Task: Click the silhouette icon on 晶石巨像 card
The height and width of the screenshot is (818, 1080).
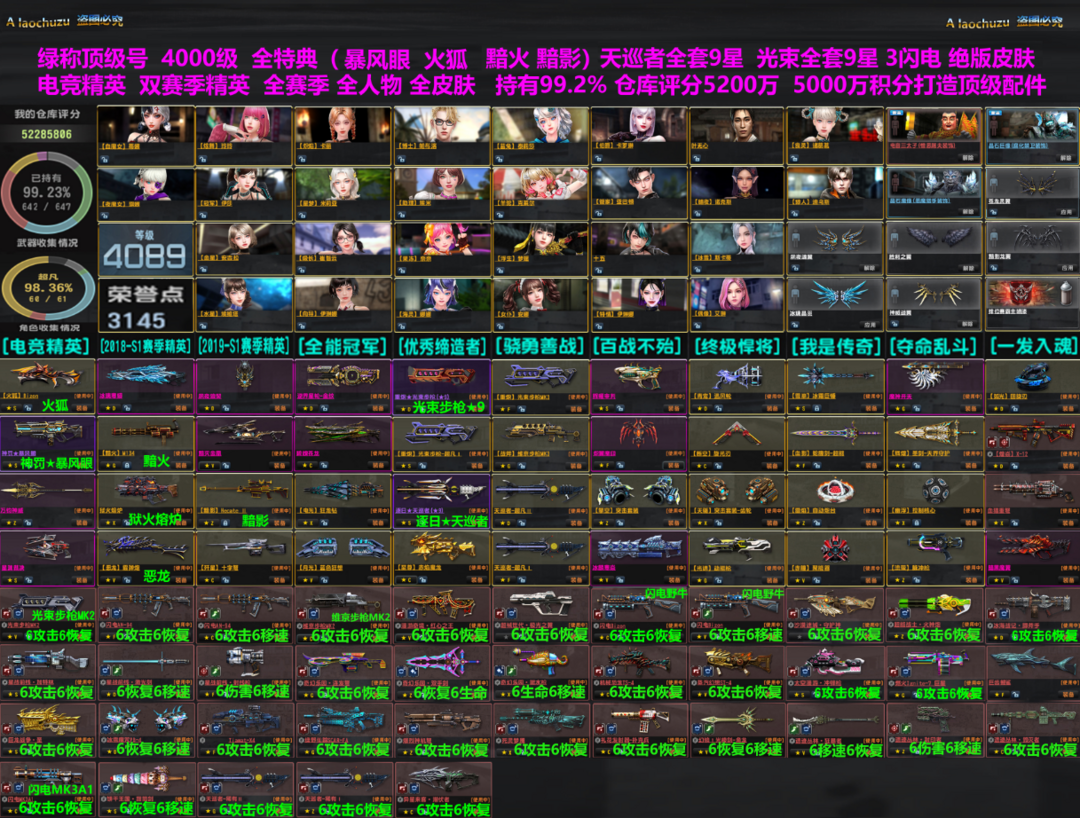Action: [994, 126]
